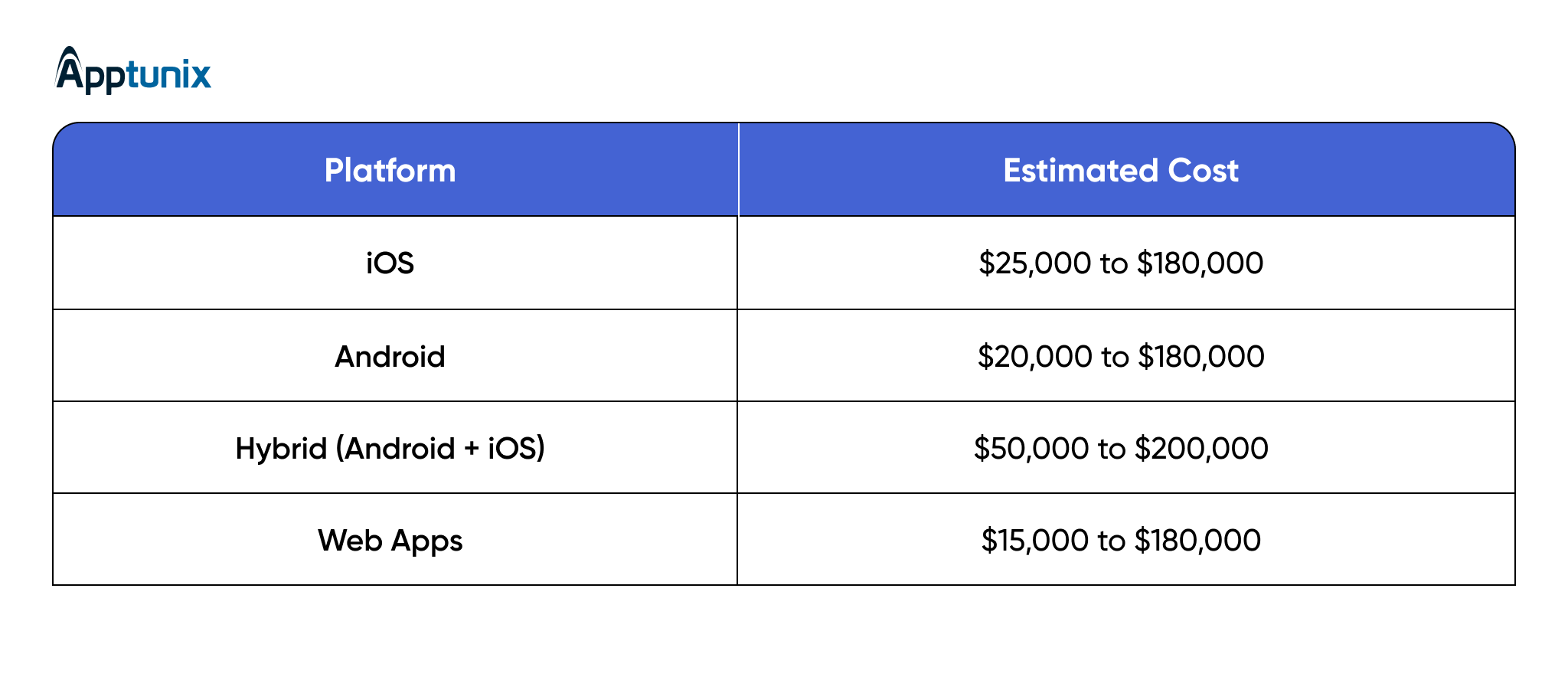Click the plus sign in Hybrid row
The height and width of the screenshot is (680, 1568).
(472, 450)
